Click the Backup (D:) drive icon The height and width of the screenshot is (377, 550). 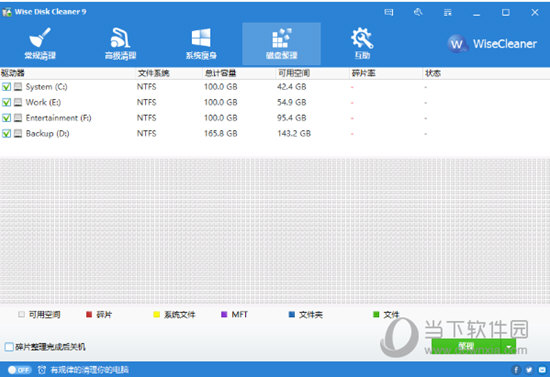click(18, 133)
